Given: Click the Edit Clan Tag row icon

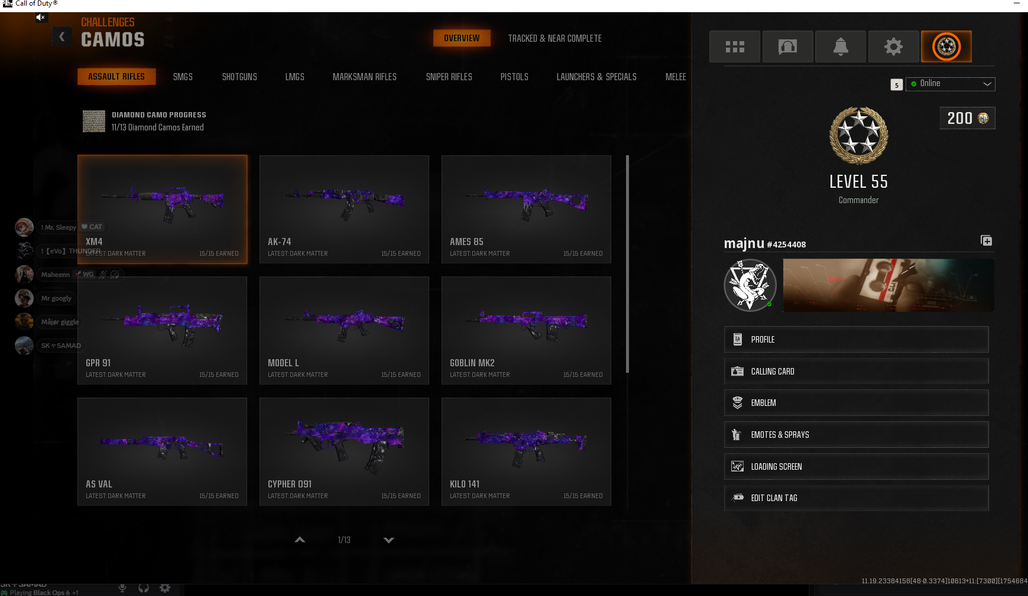Looking at the screenshot, I should tap(738, 498).
